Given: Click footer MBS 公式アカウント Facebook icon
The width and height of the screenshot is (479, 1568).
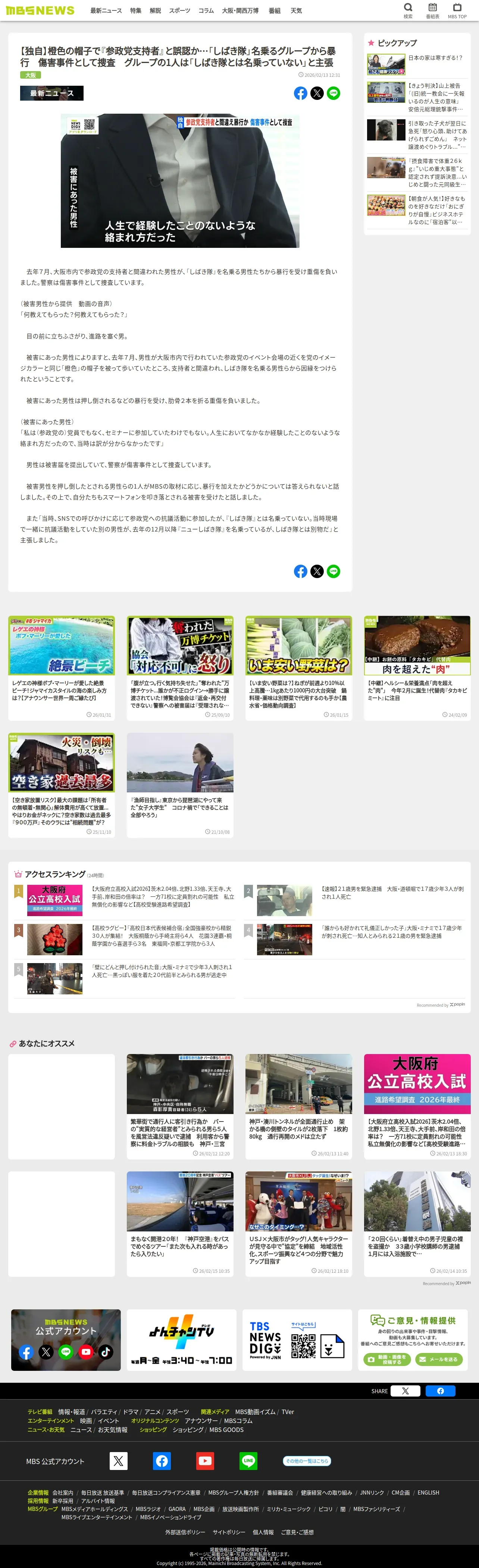Looking at the screenshot, I should click(x=162, y=1461).
